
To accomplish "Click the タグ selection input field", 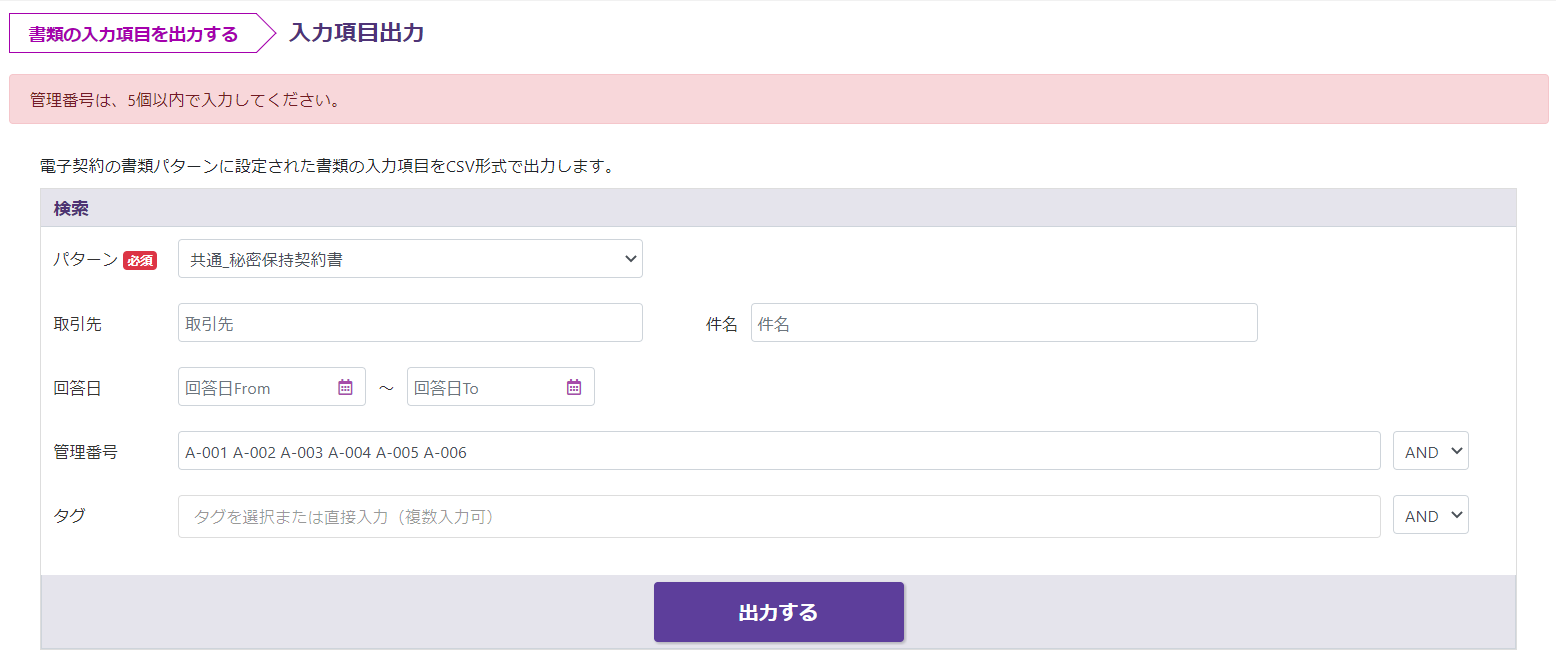I will coord(779,516).
